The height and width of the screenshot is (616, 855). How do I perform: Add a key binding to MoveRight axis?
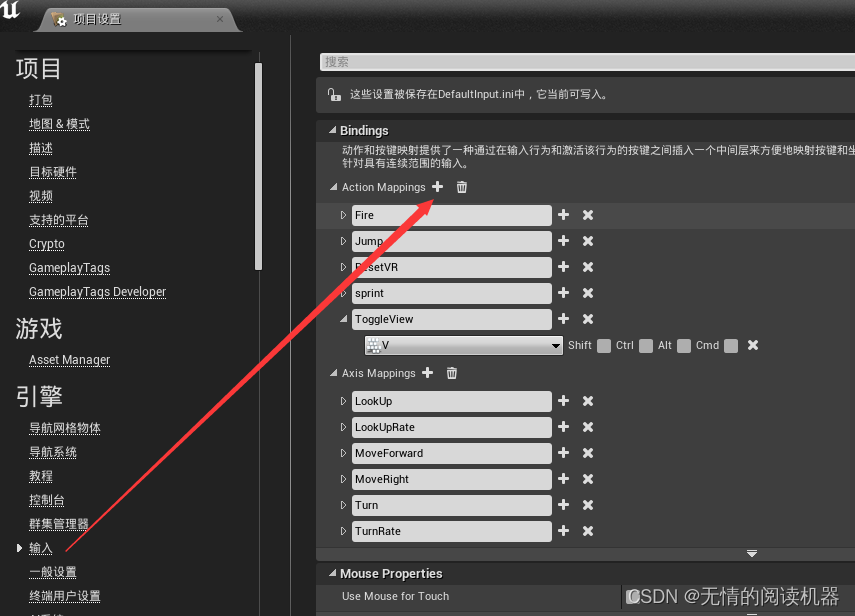click(563, 479)
